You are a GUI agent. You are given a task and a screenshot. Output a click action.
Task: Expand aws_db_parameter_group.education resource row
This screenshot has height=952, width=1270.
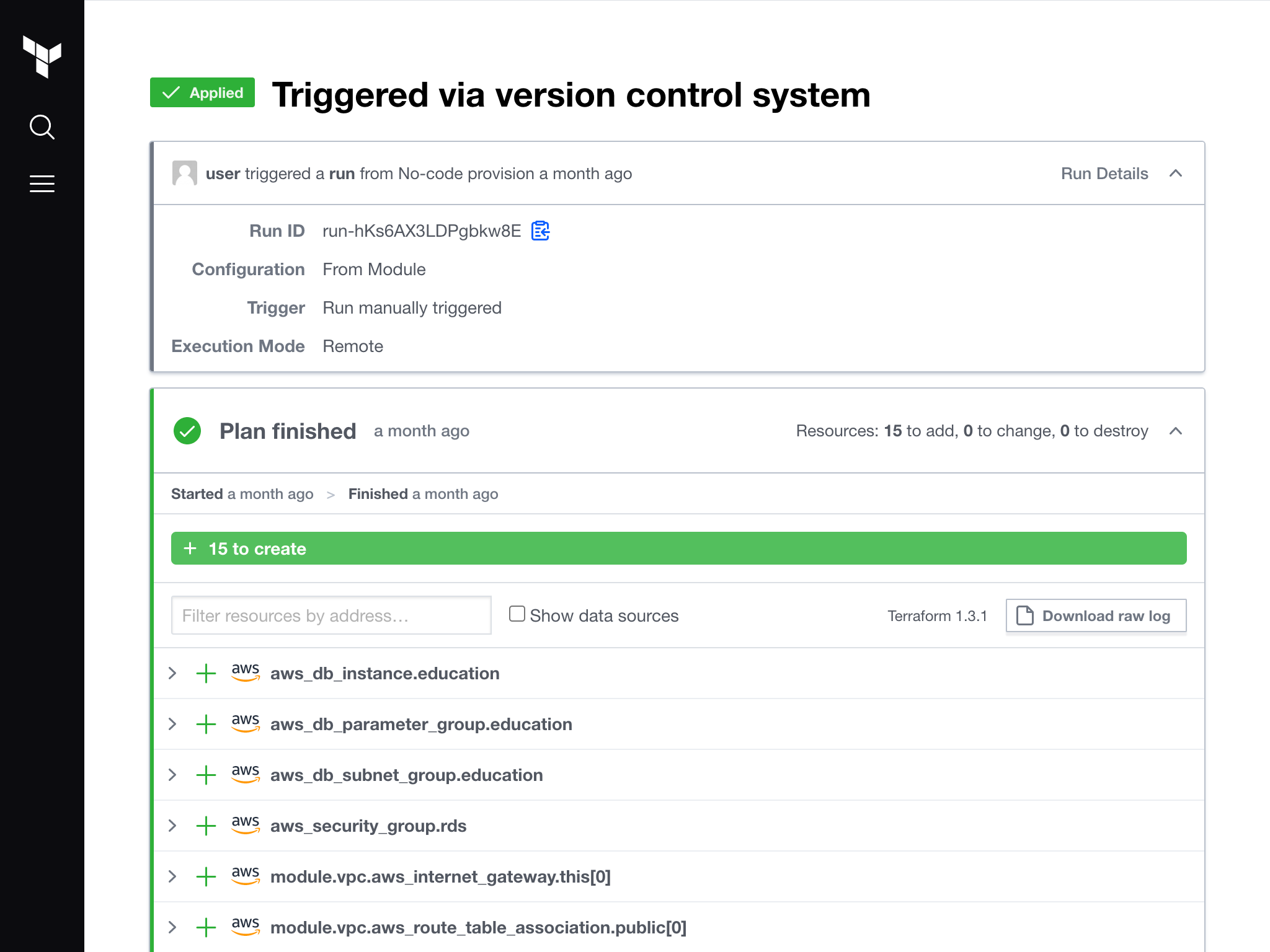coord(172,724)
